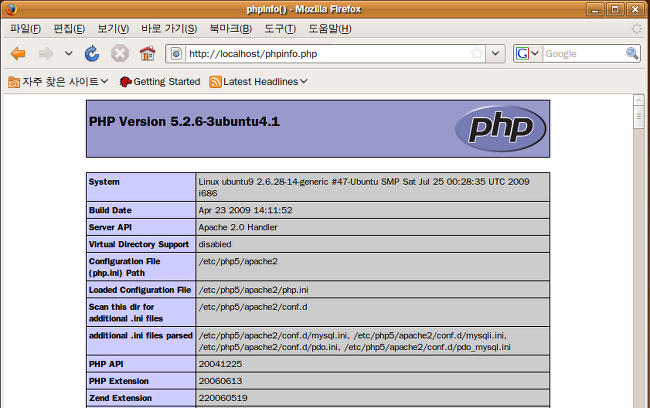The width and height of the screenshot is (650, 408).
Task: Close the Firefox window
Action: [x=635, y=9]
